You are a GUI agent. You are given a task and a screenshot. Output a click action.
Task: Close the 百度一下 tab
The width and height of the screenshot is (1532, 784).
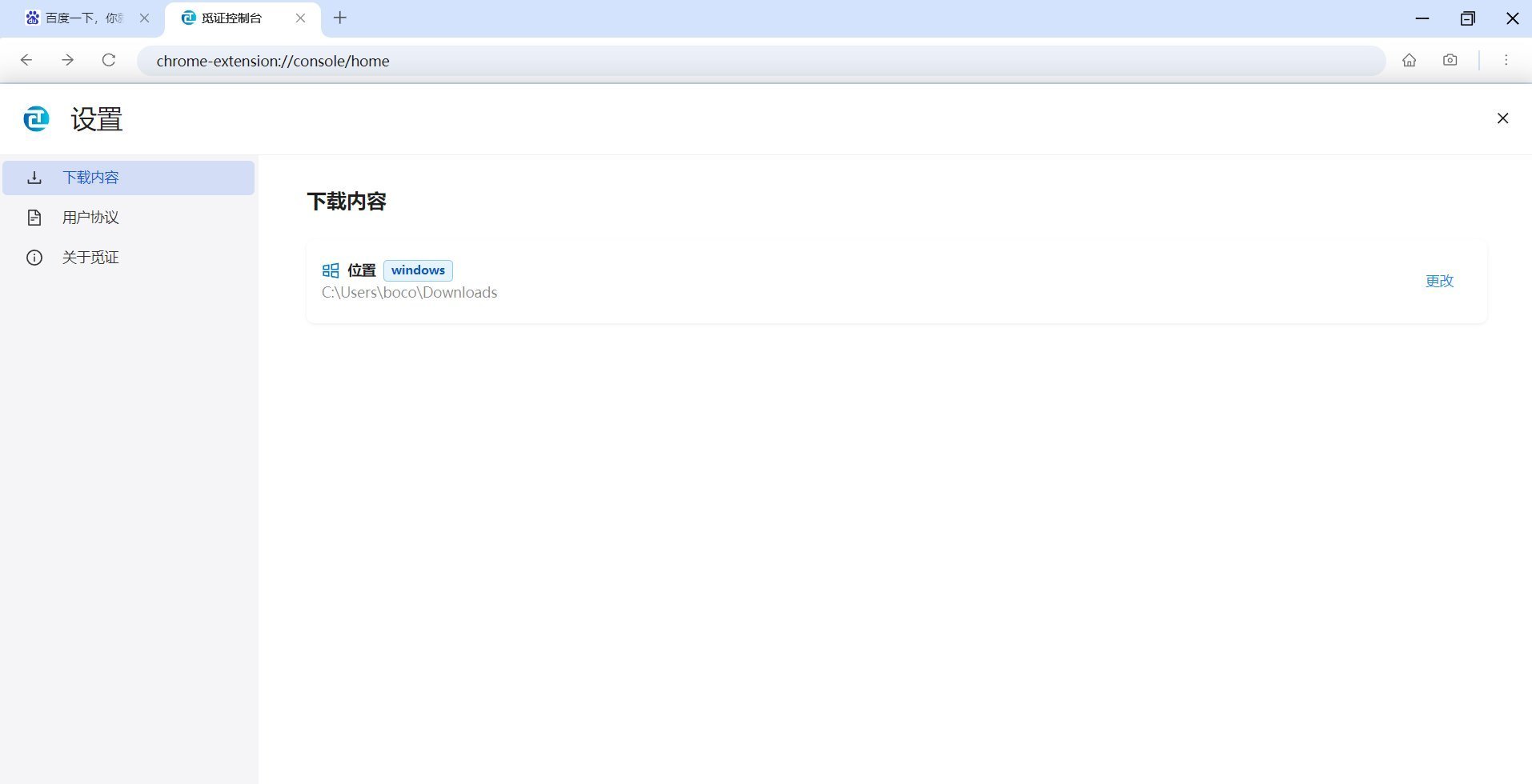(x=145, y=18)
